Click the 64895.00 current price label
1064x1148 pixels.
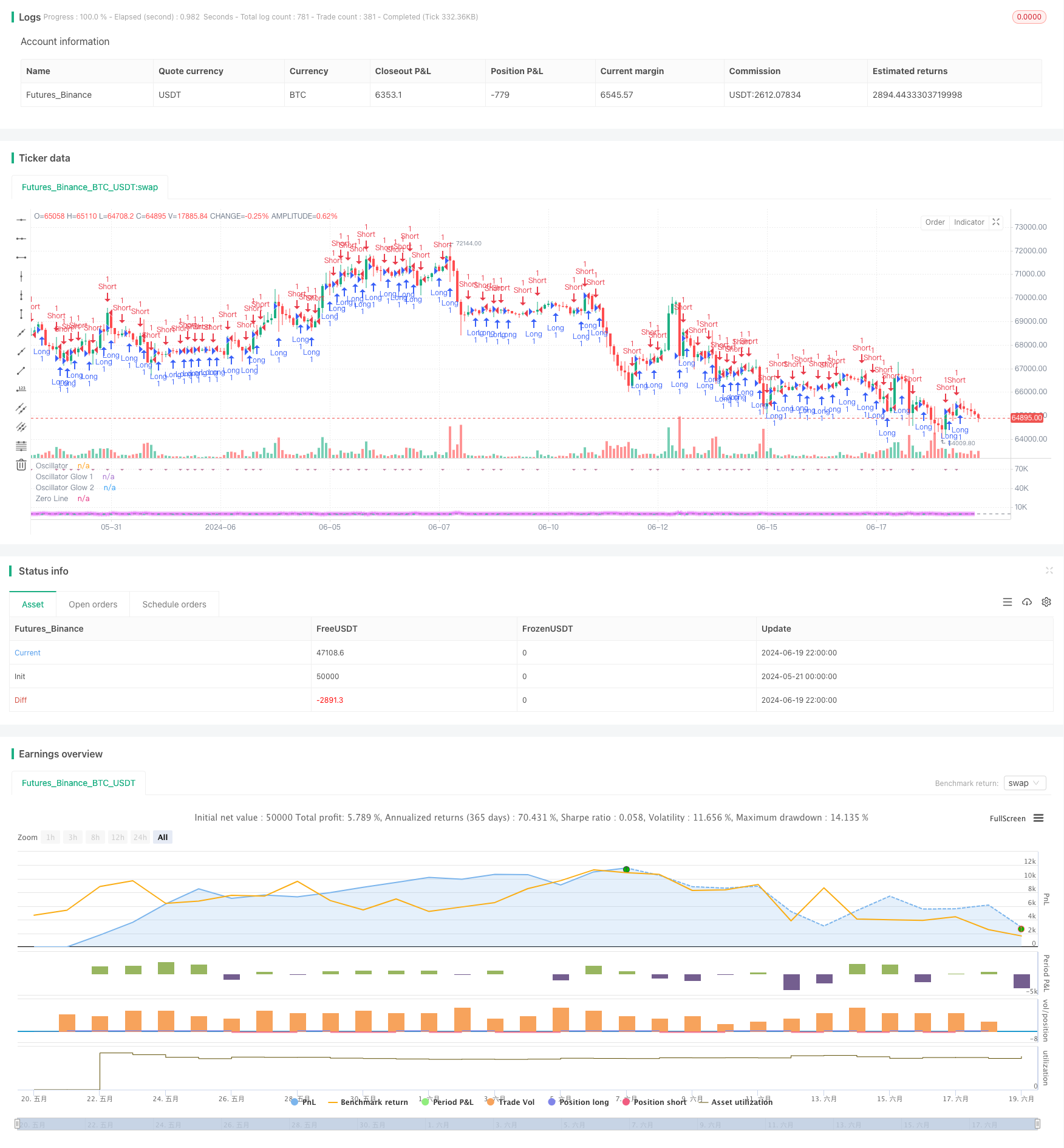click(1026, 418)
